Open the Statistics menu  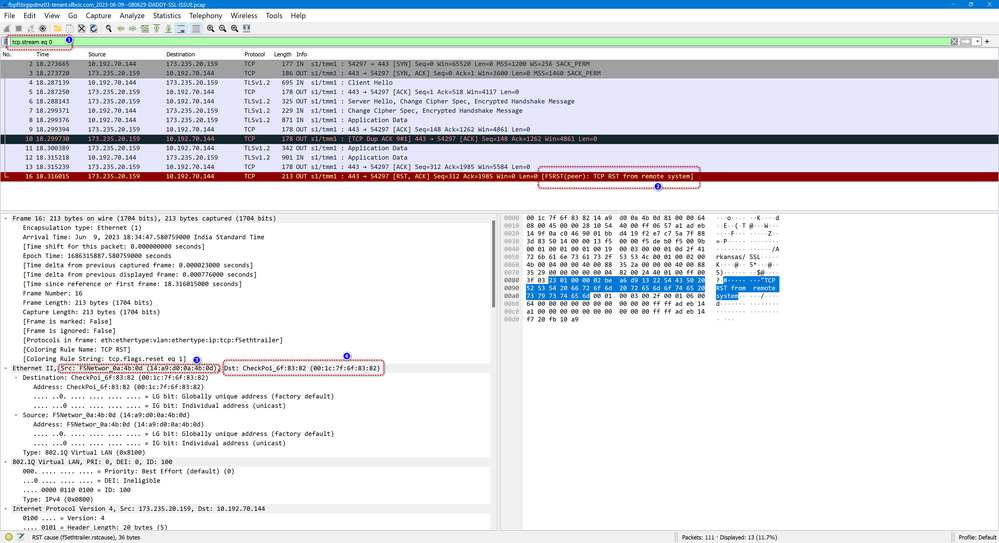[166, 16]
